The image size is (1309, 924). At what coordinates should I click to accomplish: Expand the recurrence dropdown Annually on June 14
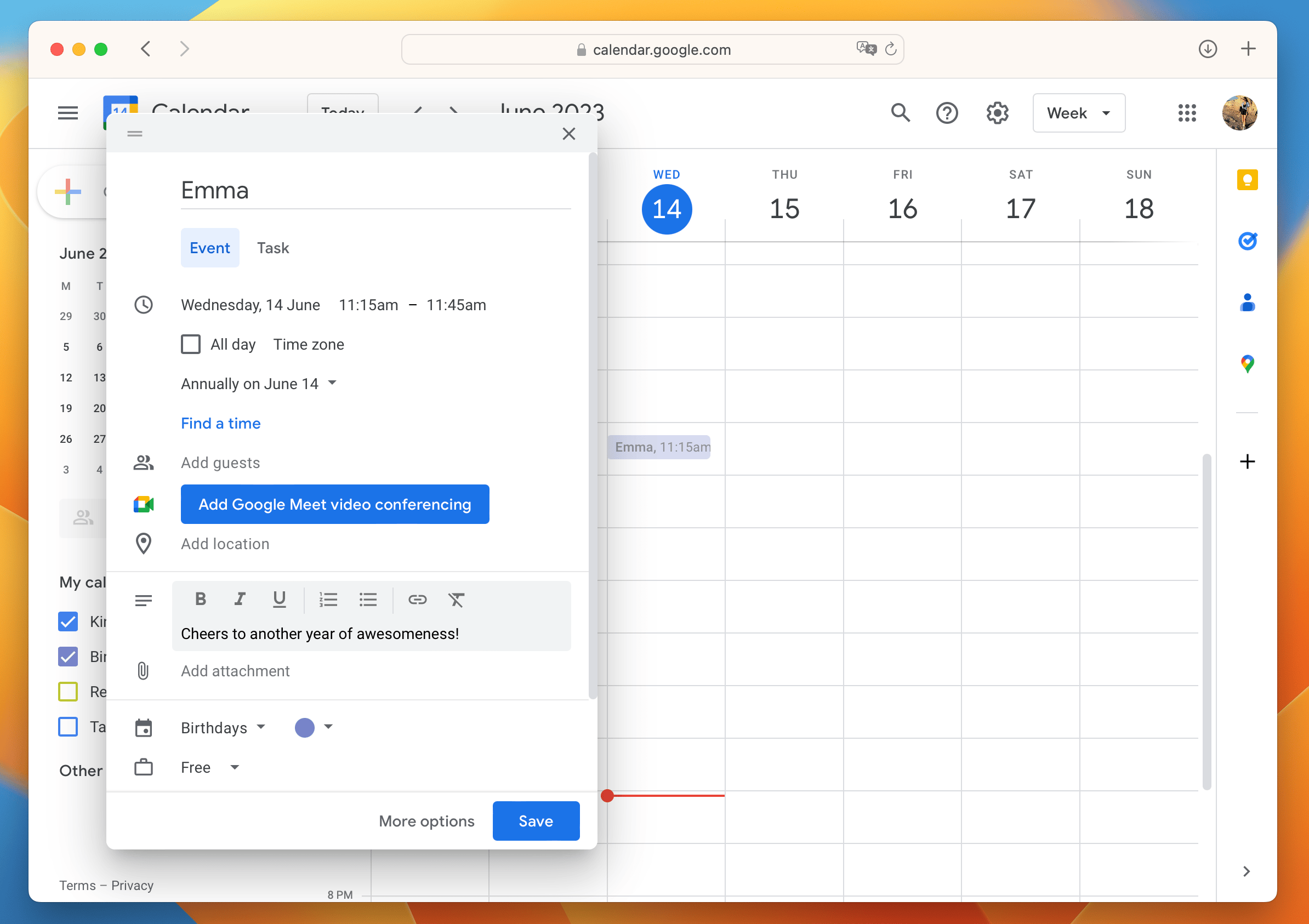point(257,383)
